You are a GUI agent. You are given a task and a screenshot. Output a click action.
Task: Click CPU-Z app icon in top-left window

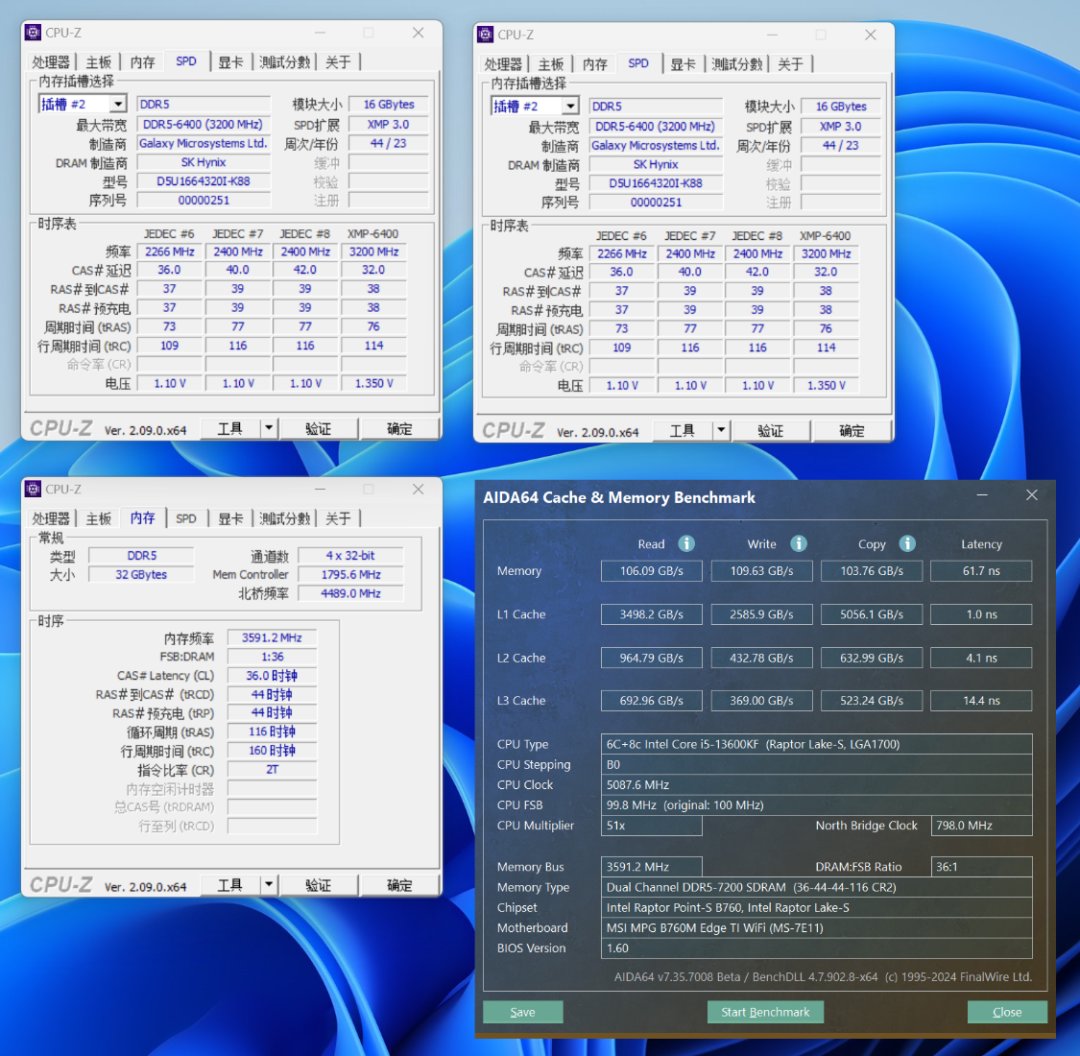coord(33,32)
